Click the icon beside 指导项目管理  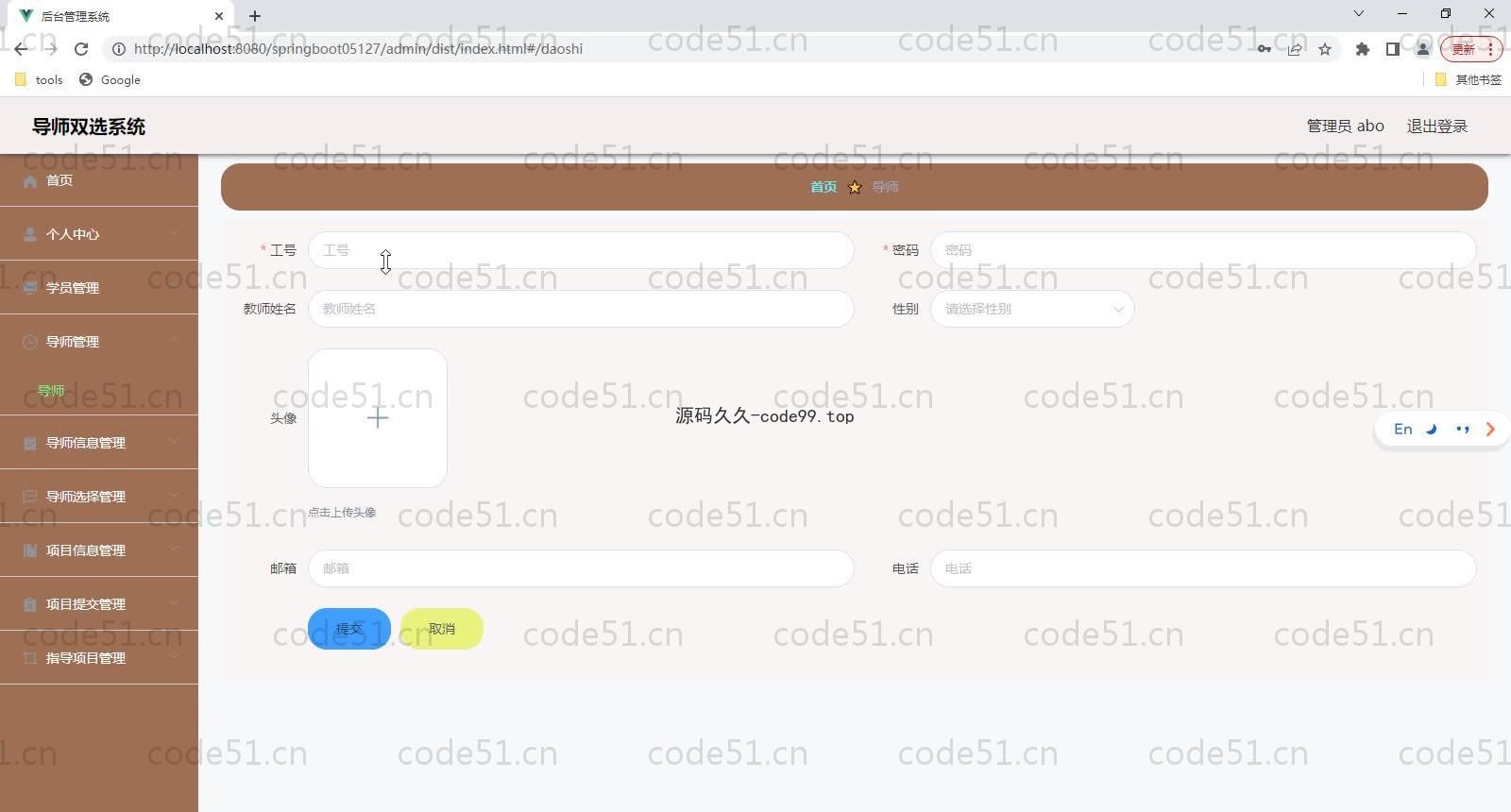tap(30, 658)
